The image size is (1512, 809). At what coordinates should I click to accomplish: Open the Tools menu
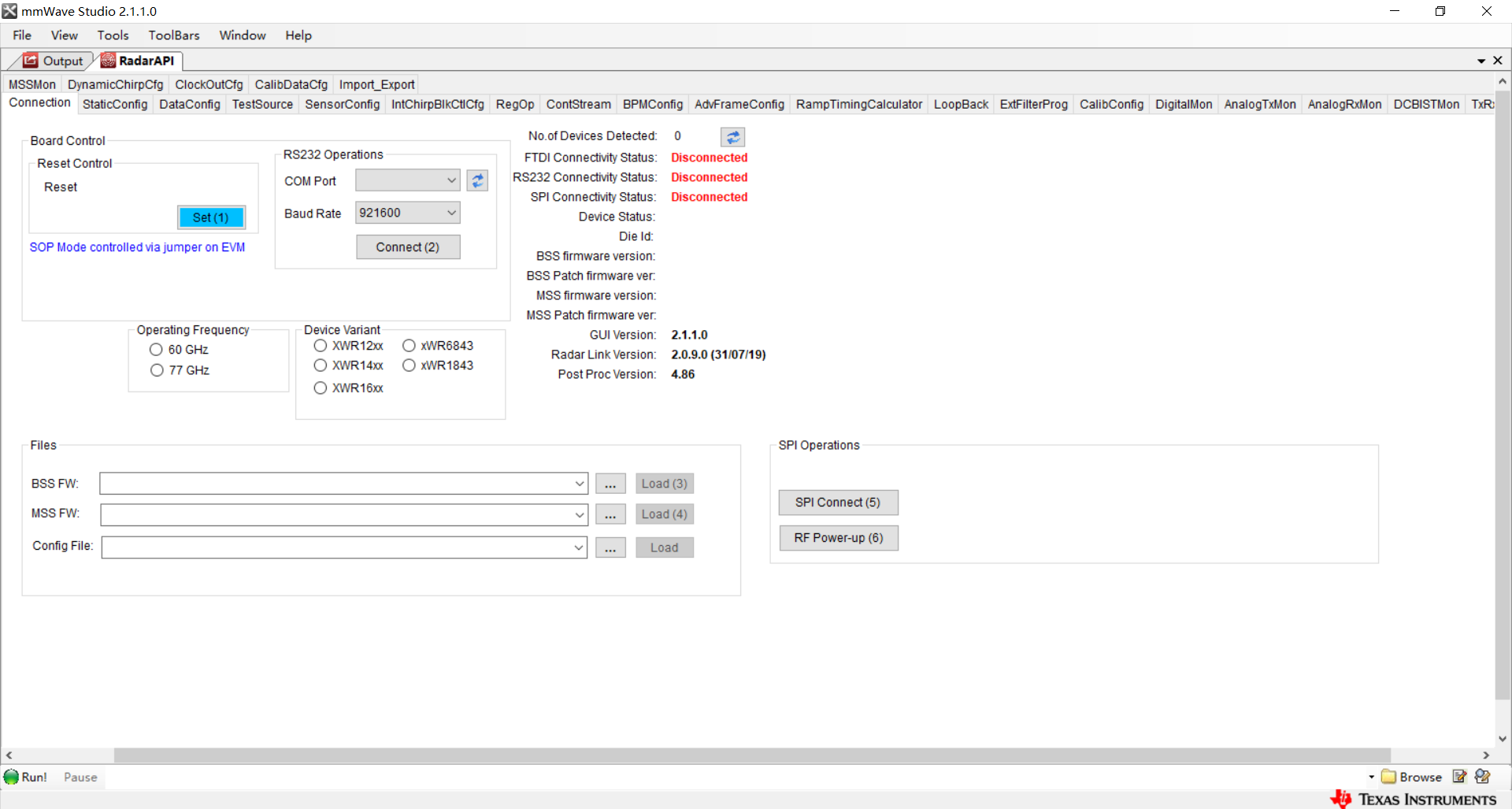pos(113,35)
